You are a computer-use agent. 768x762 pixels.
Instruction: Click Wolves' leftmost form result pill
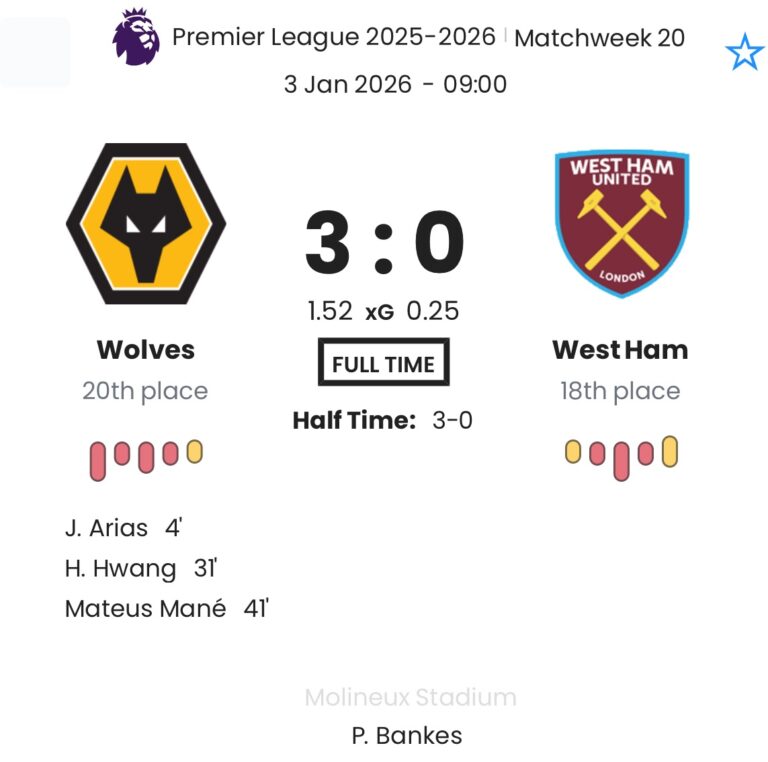coord(98,461)
